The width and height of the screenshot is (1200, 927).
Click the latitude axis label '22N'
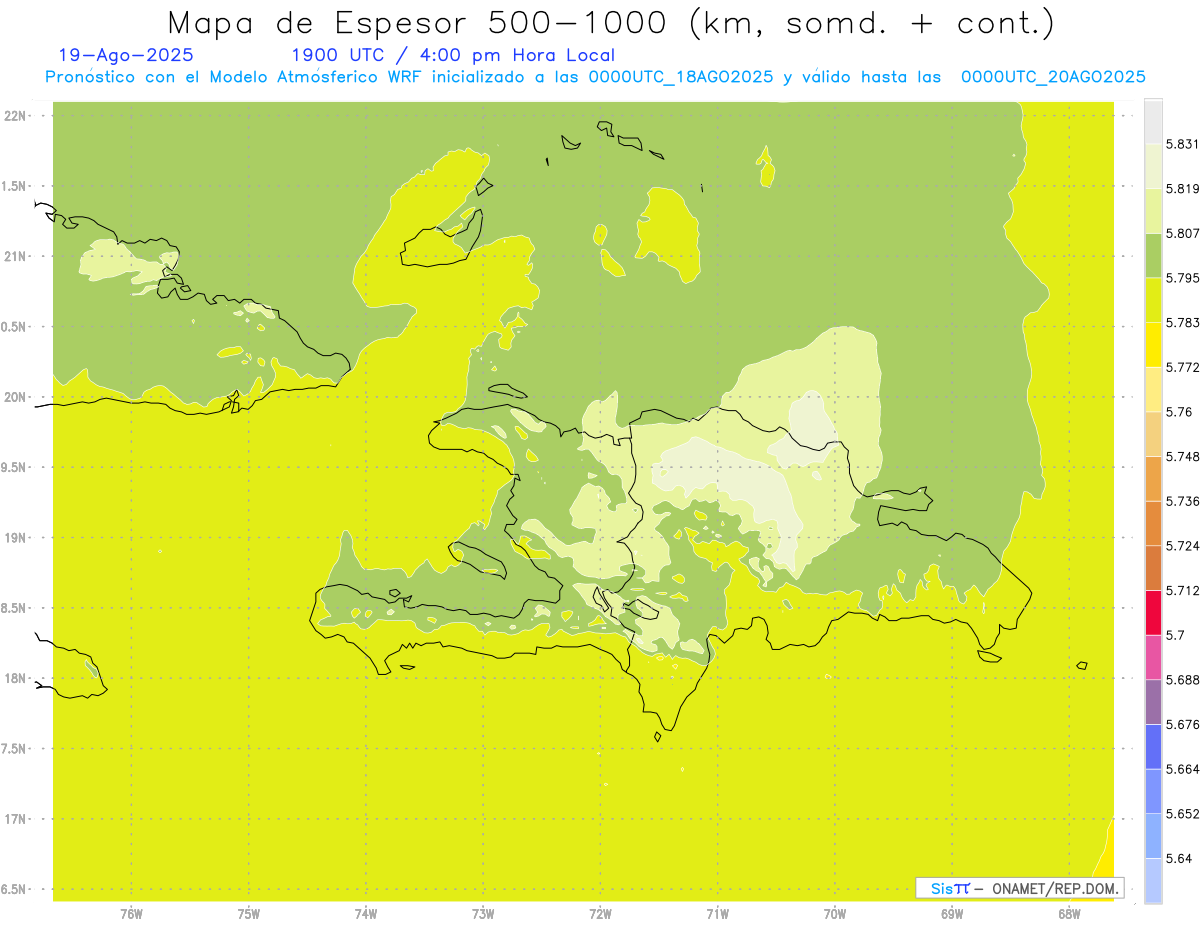tap(15, 116)
